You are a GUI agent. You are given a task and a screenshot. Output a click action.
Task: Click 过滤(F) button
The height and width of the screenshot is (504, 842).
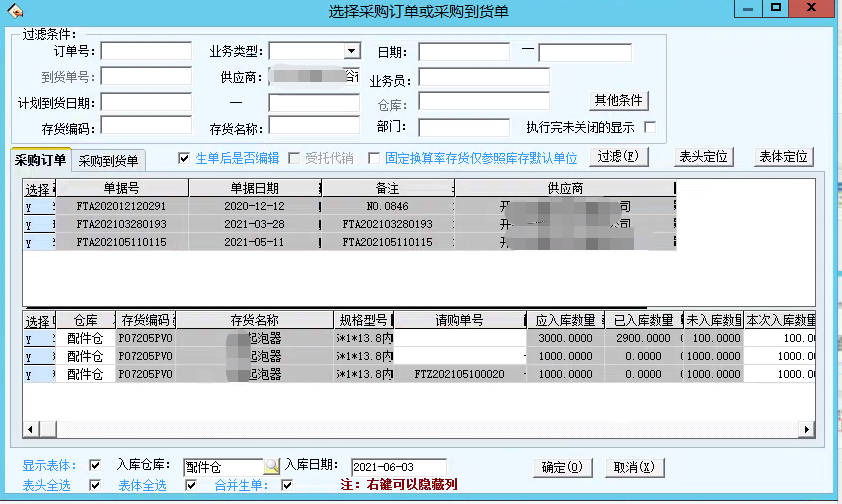(619, 157)
